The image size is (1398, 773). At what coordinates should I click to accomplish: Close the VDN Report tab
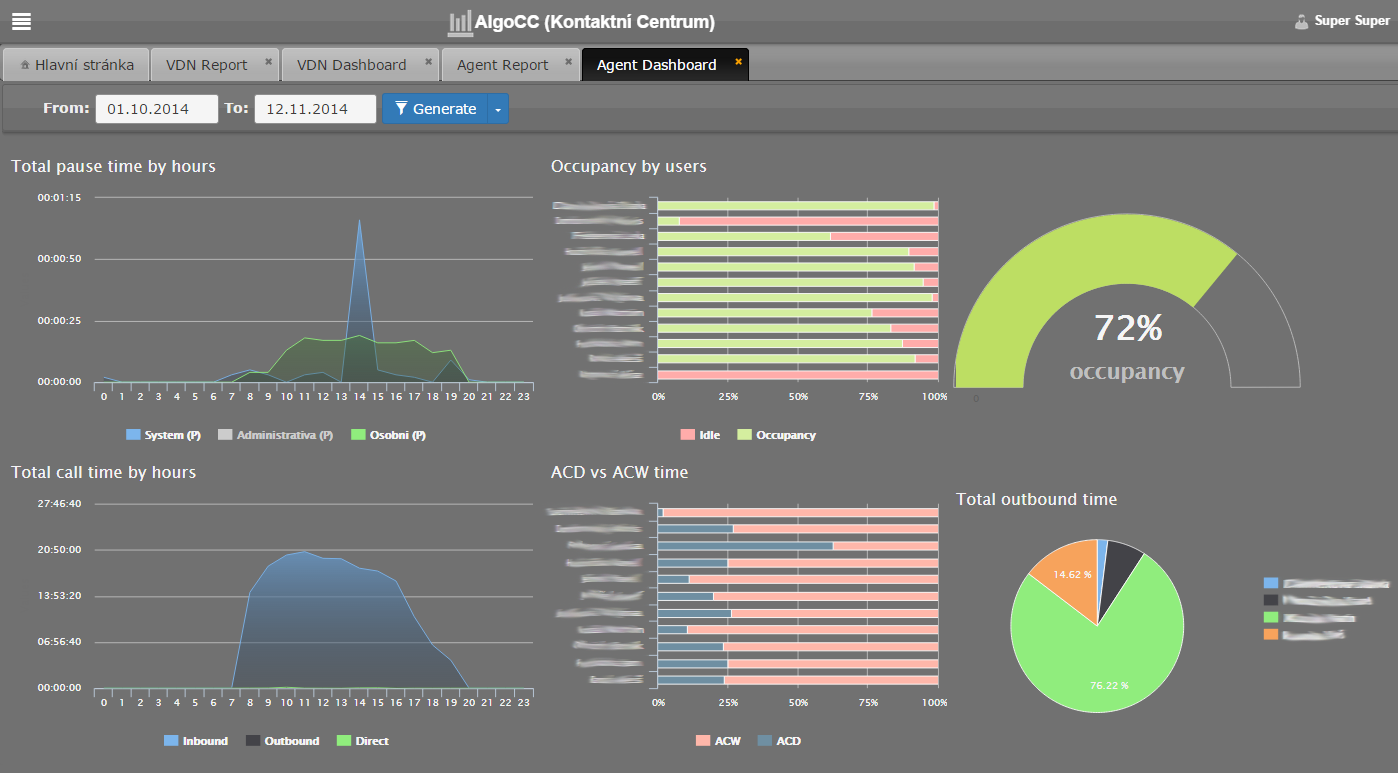pyautogui.click(x=268, y=62)
